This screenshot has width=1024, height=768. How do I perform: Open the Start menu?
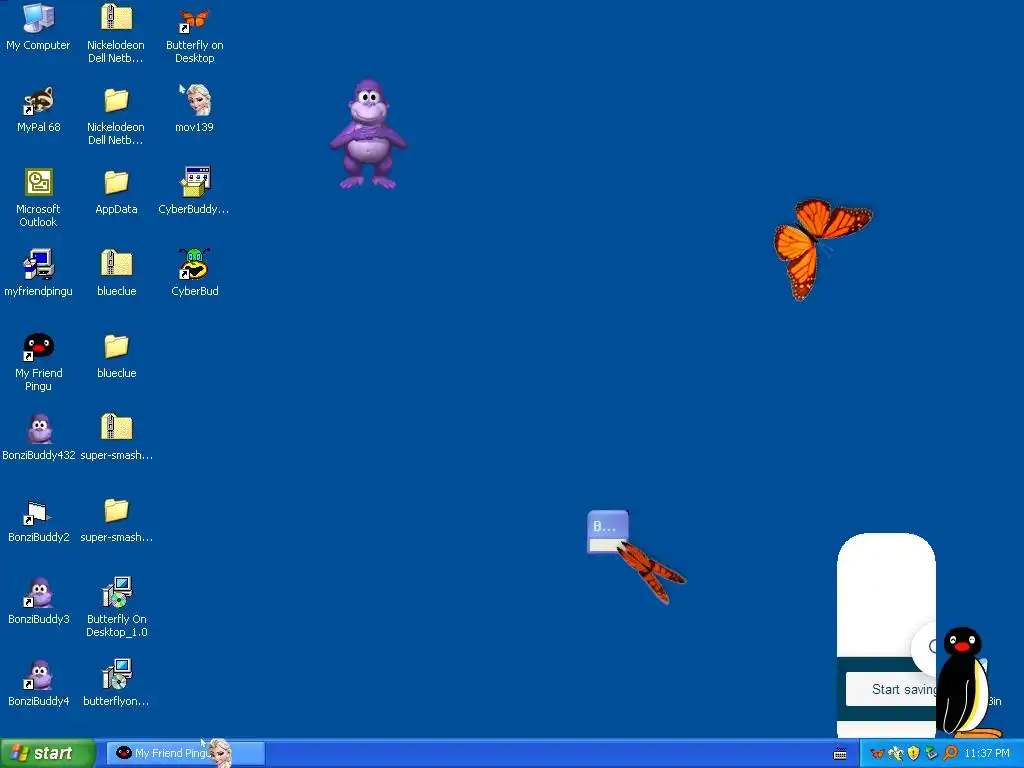47,754
